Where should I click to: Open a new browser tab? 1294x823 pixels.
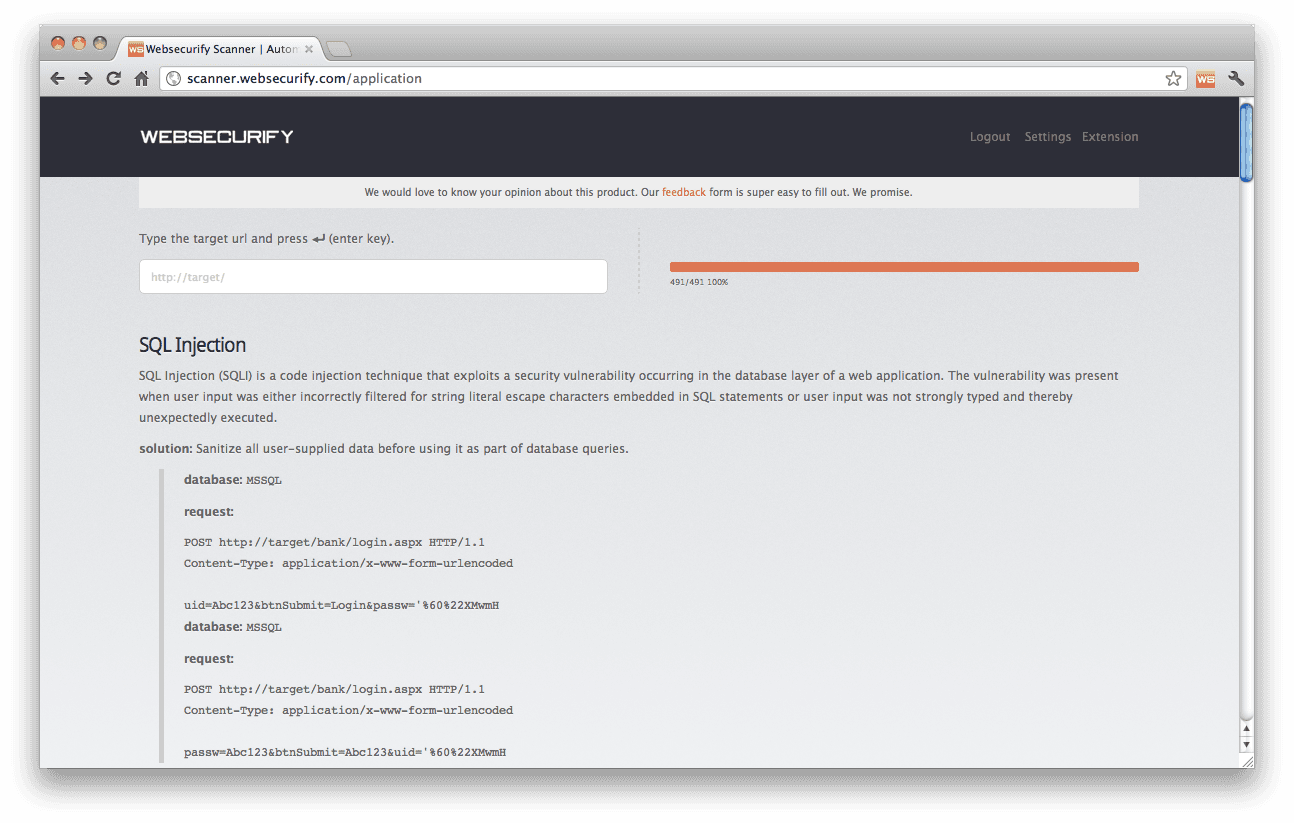pyautogui.click(x=338, y=49)
